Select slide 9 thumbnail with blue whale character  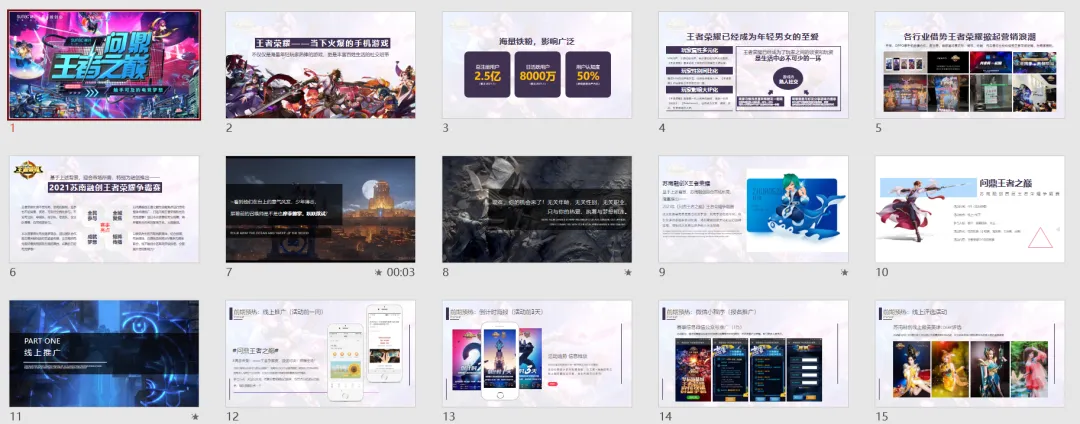coord(753,209)
